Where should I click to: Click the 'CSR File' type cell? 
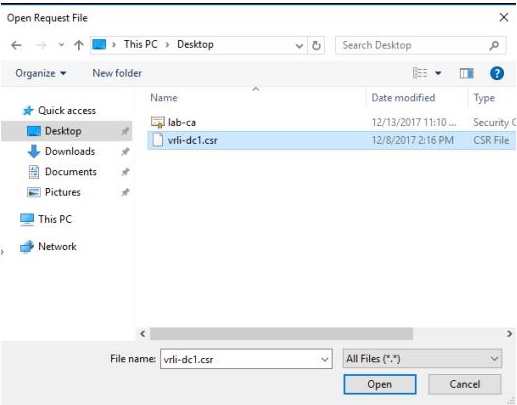tap(491, 140)
